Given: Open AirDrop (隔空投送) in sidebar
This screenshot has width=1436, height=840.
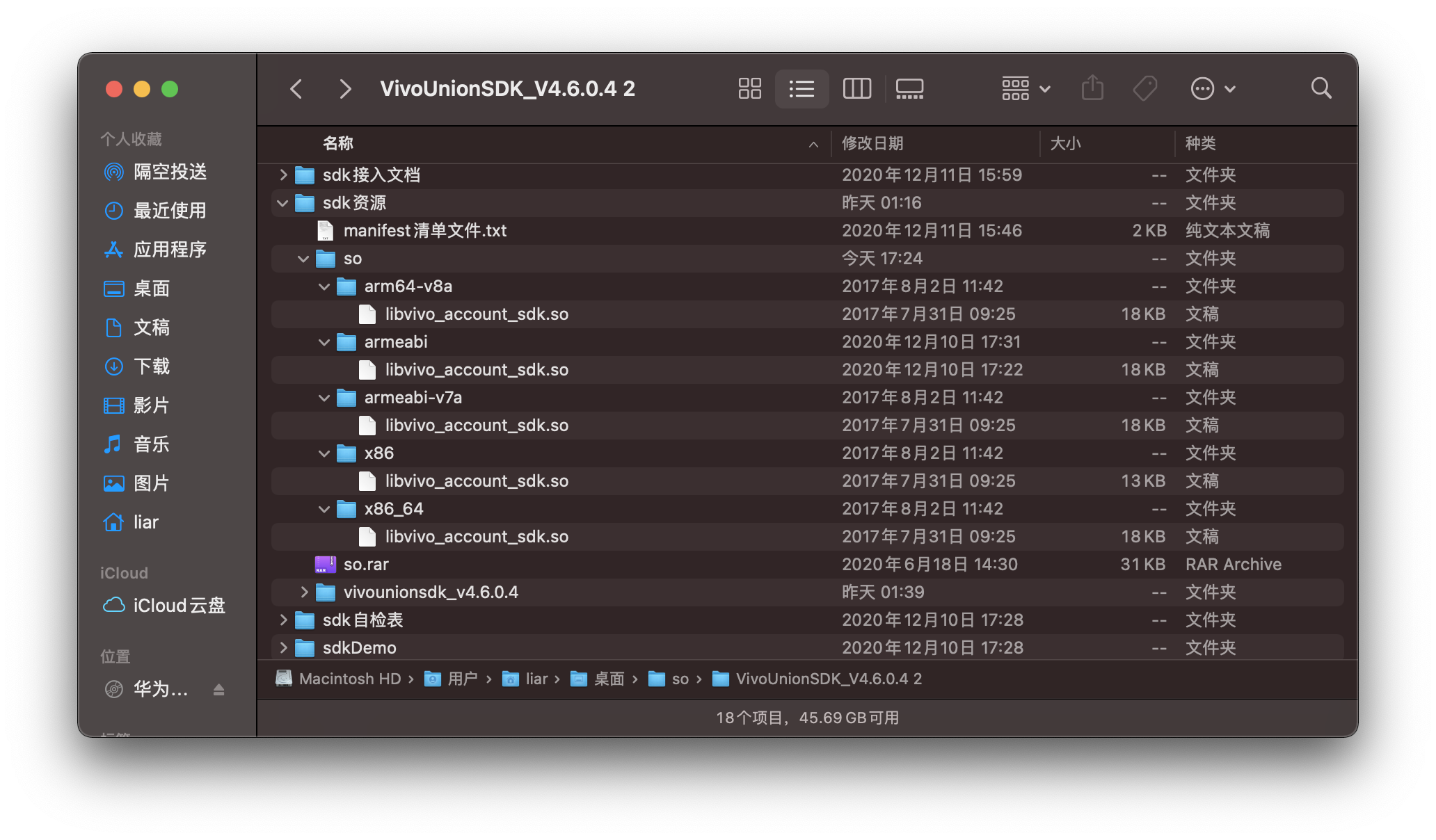Looking at the screenshot, I should coord(157,172).
